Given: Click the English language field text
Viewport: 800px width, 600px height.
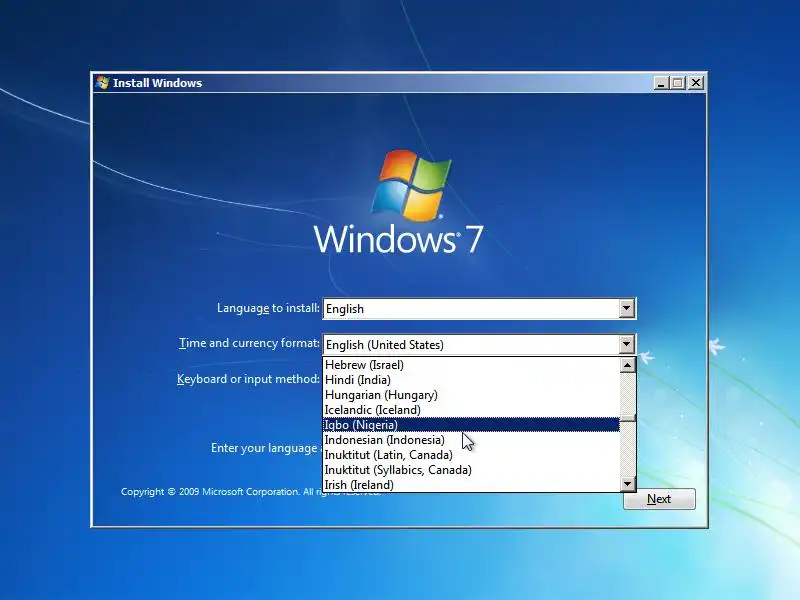Looking at the screenshot, I should (x=345, y=309).
